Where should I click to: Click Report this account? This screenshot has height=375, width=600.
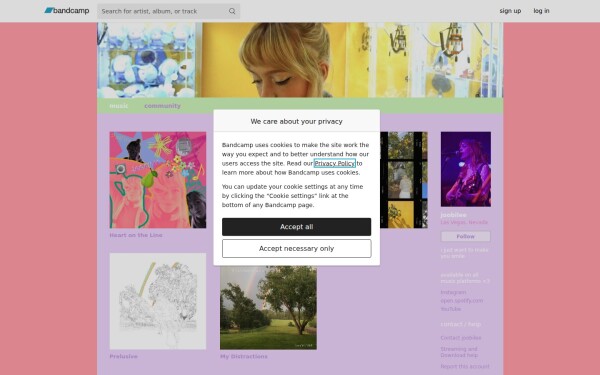(465, 367)
